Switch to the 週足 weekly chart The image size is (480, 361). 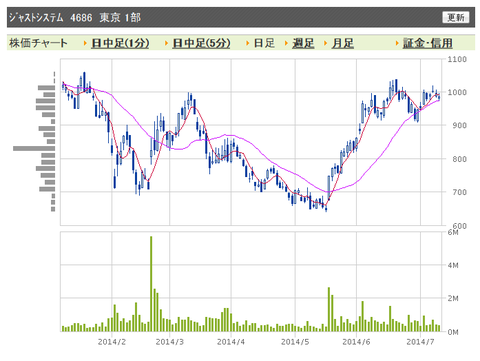coord(303,43)
